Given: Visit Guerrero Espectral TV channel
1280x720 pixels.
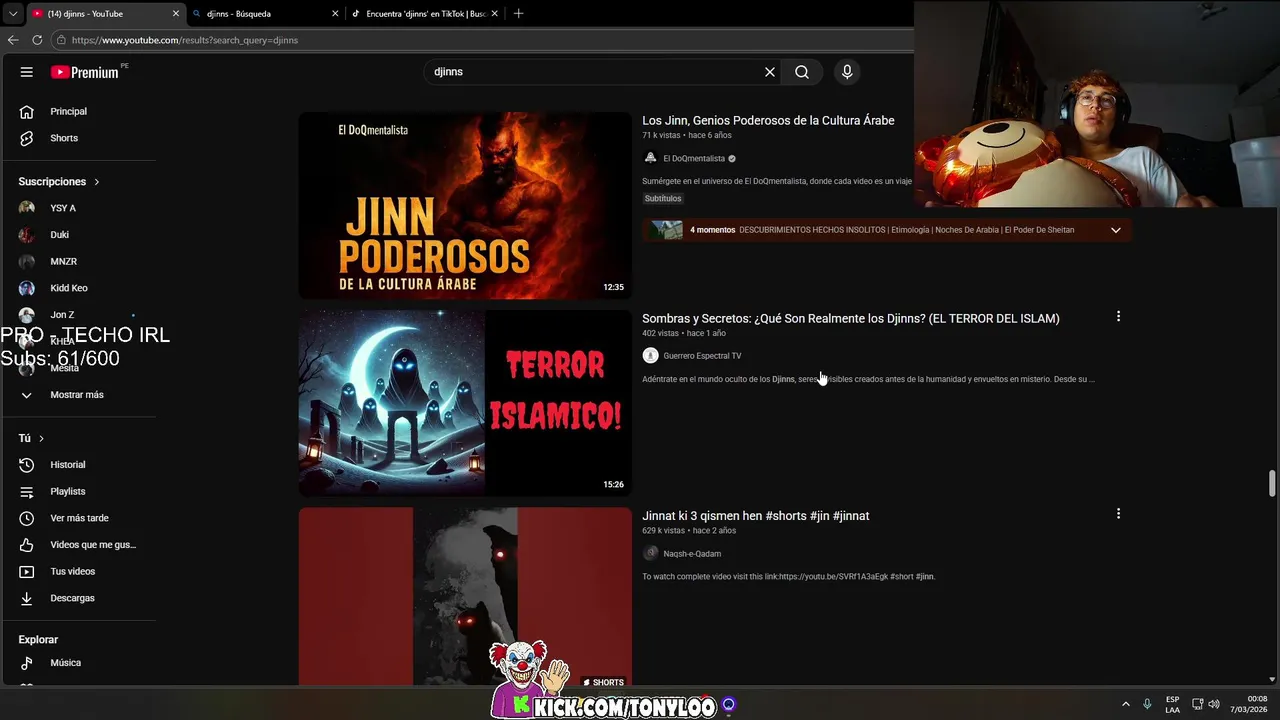Looking at the screenshot, I should click(702, 356).
